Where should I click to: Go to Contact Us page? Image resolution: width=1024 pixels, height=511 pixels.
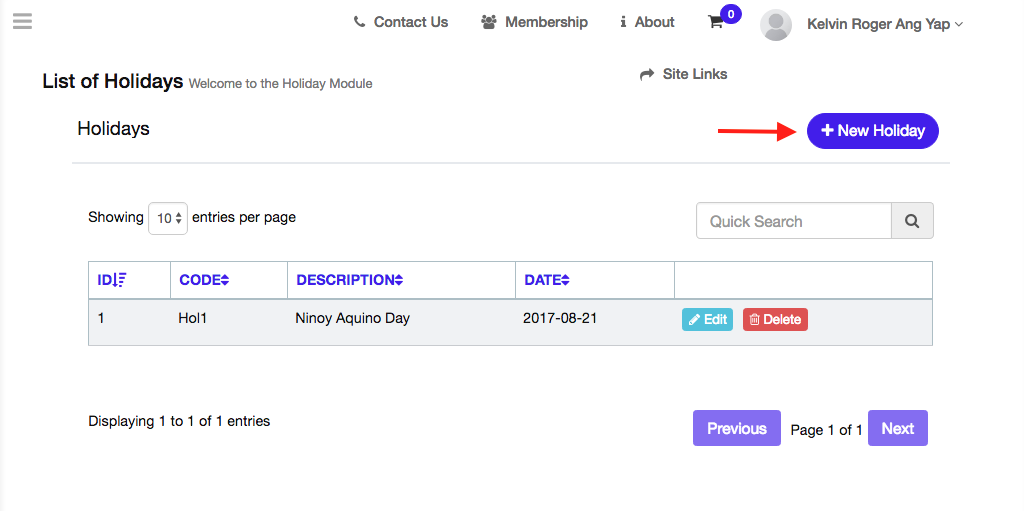click(x=410, y=22)
